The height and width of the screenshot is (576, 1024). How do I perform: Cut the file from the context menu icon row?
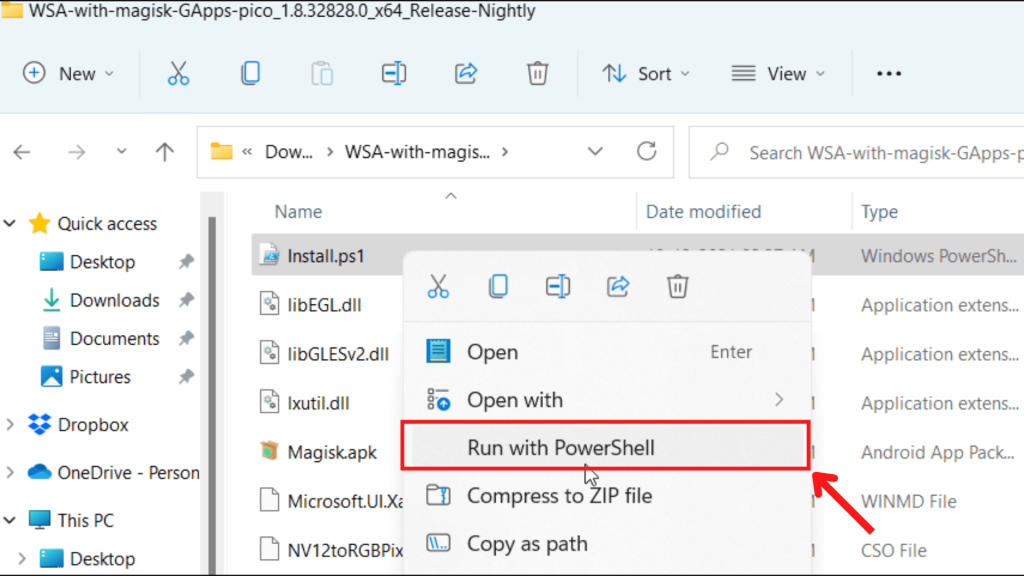point(438,286)
